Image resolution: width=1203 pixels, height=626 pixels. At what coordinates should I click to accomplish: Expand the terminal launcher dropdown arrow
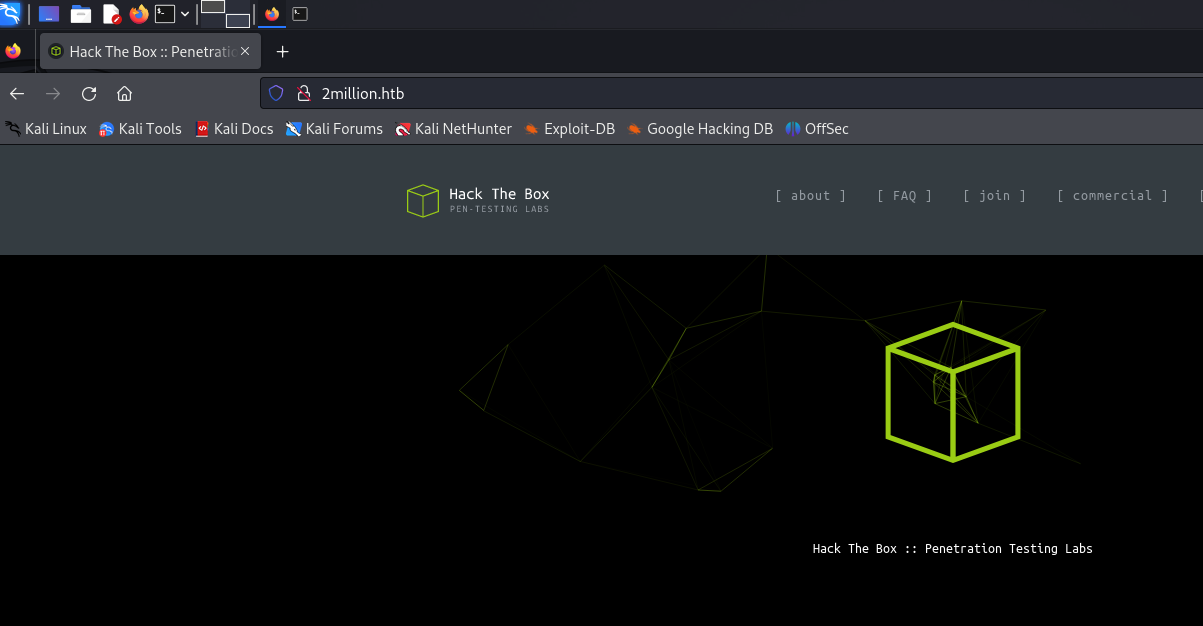(185, 14)
